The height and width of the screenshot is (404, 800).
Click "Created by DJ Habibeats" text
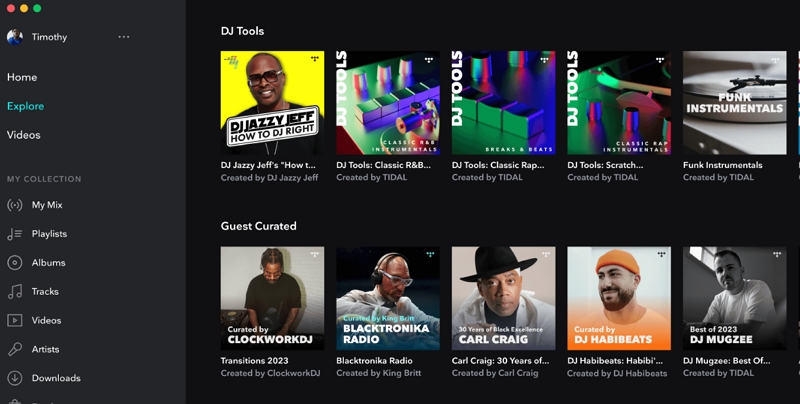click(x=617, y=373)
